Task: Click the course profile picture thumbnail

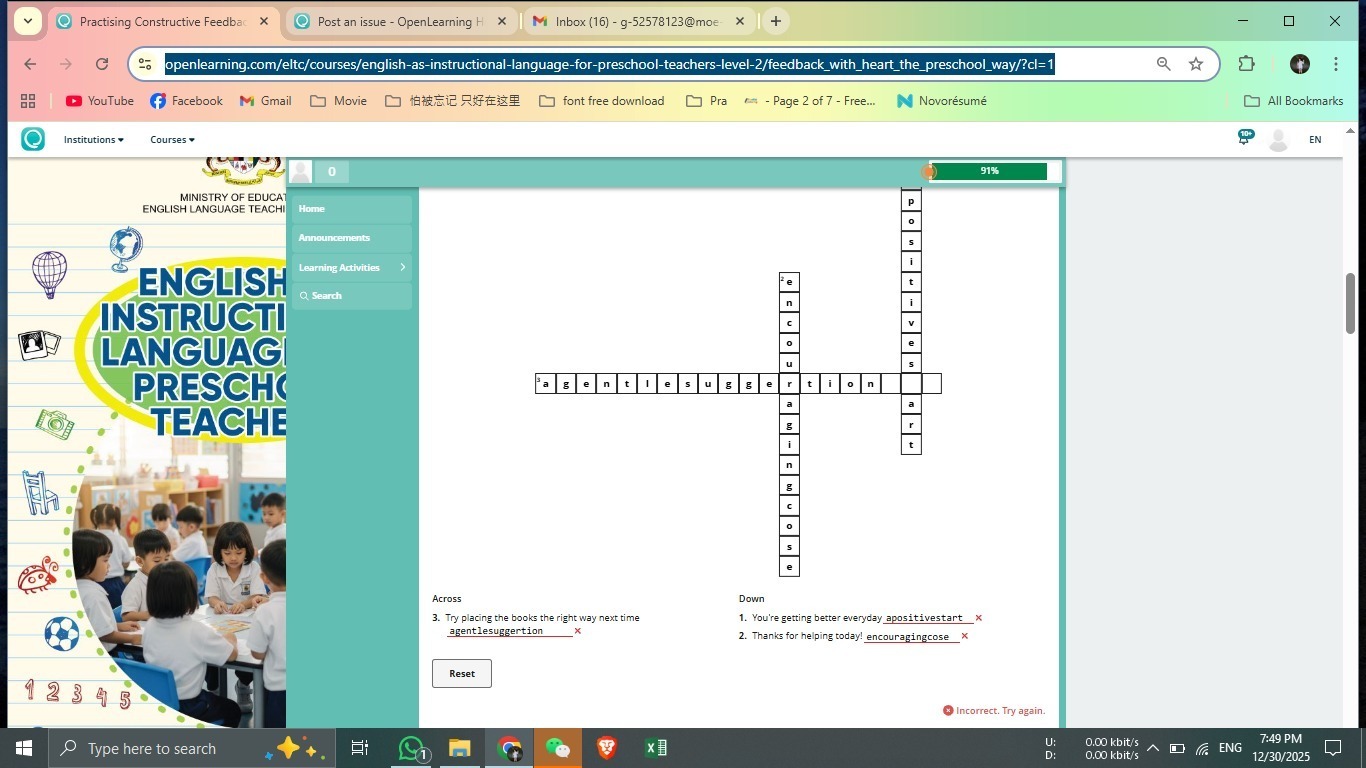Action: pos(301,172)
